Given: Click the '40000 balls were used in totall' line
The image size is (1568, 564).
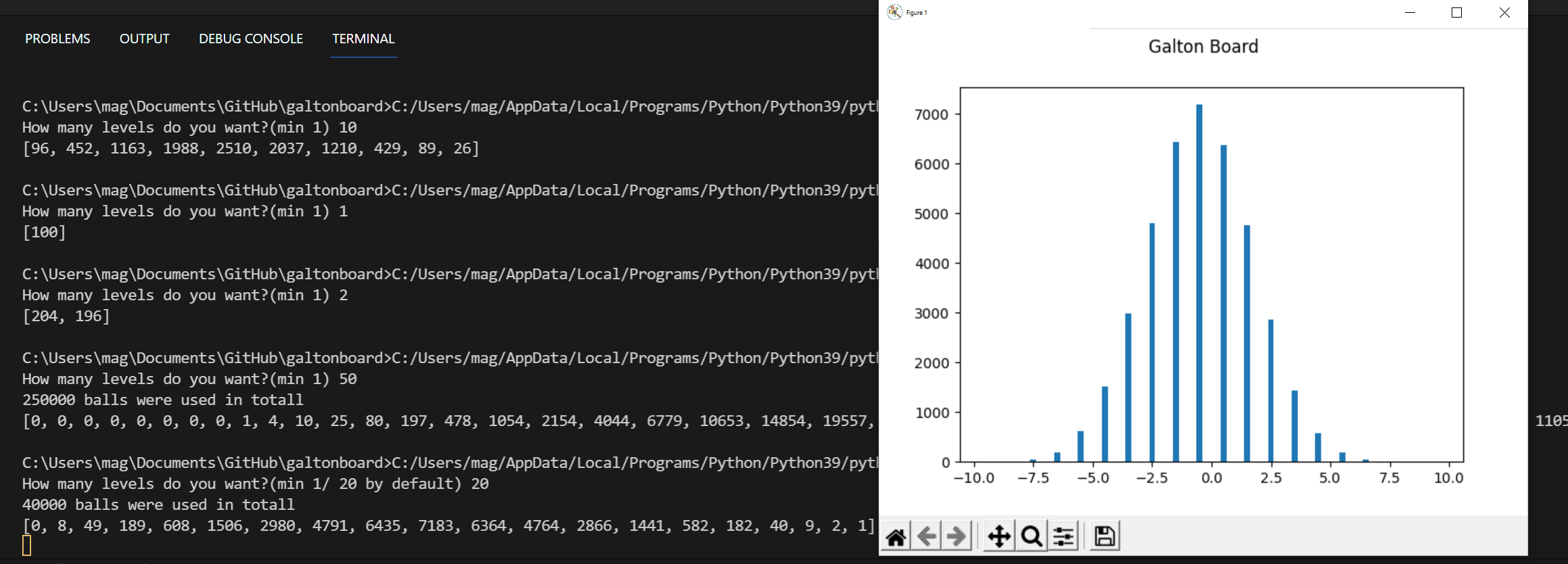Looking at the screenshot, I should (x=159, y=504).
